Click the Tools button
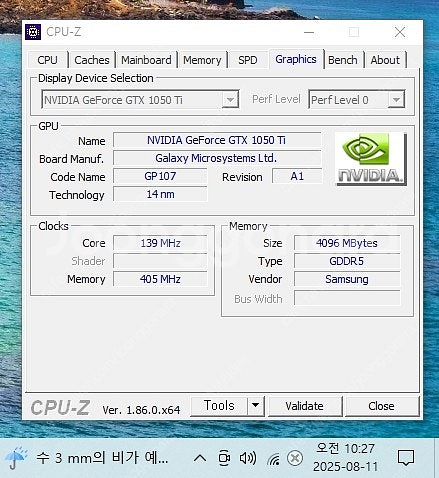The width and height of the screenshot is (439, 478). click(x=219, y=406)
